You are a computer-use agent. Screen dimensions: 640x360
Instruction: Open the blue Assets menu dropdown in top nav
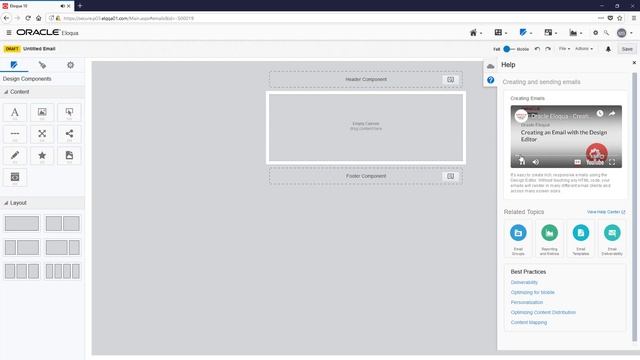pos(525,33)
